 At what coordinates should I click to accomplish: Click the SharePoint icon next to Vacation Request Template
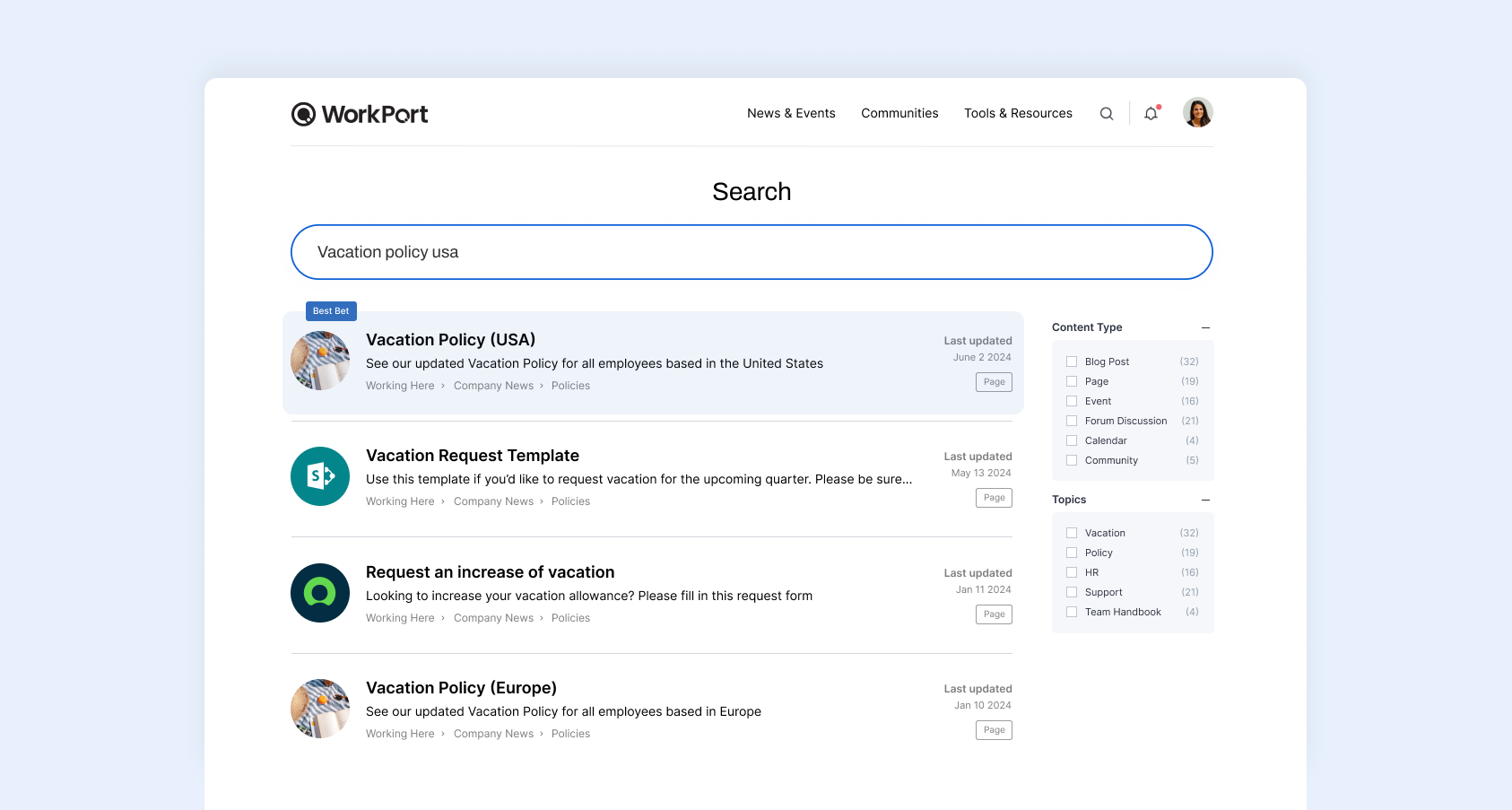coord(319,476)
